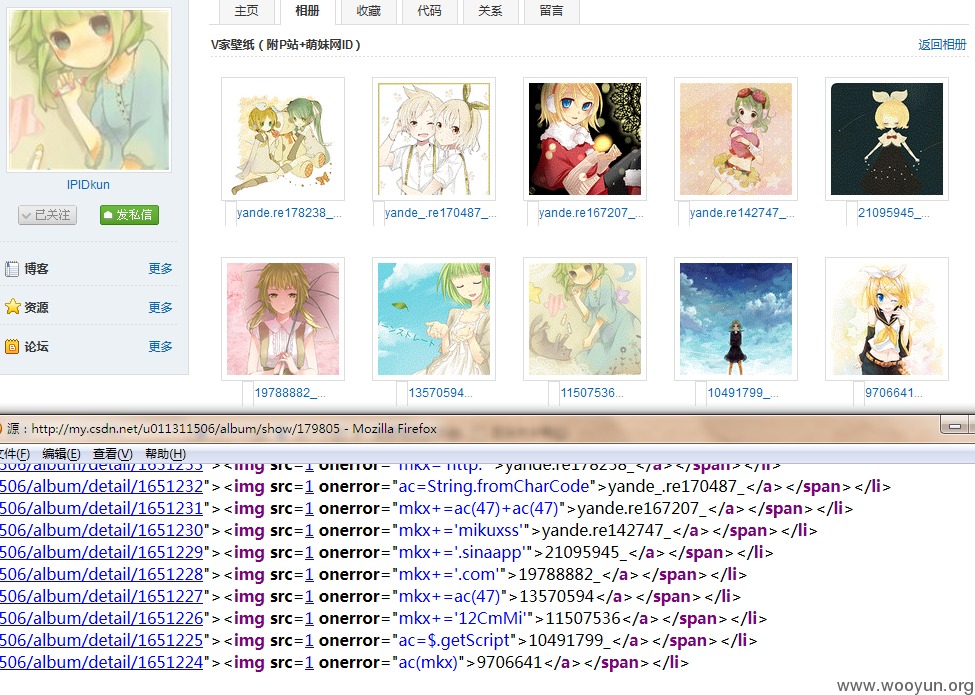Open 更多 next to 博客
The height and width of the screenshot is (695, 975).
pyautogui.click(x=160, y=269)
